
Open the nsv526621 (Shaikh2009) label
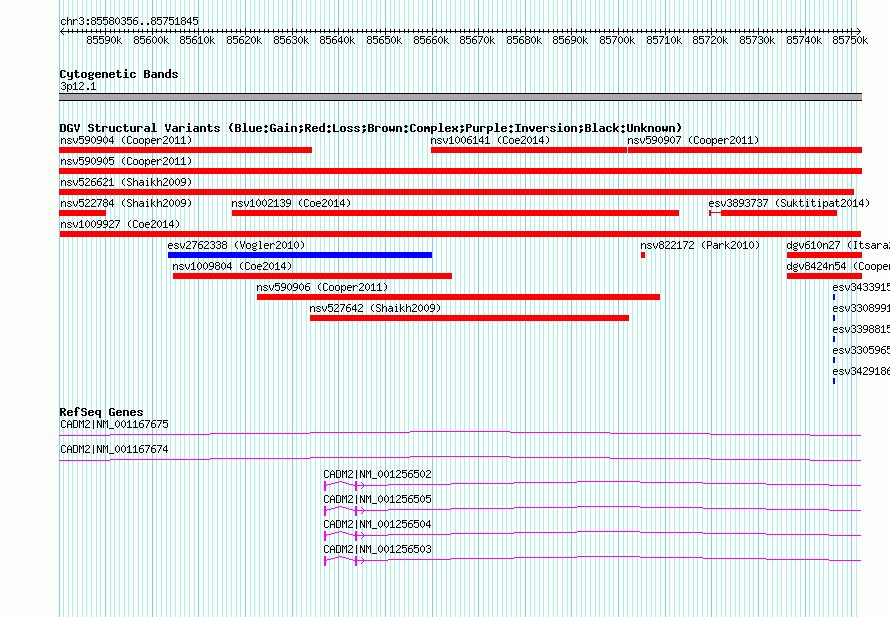tap(126, 182)
